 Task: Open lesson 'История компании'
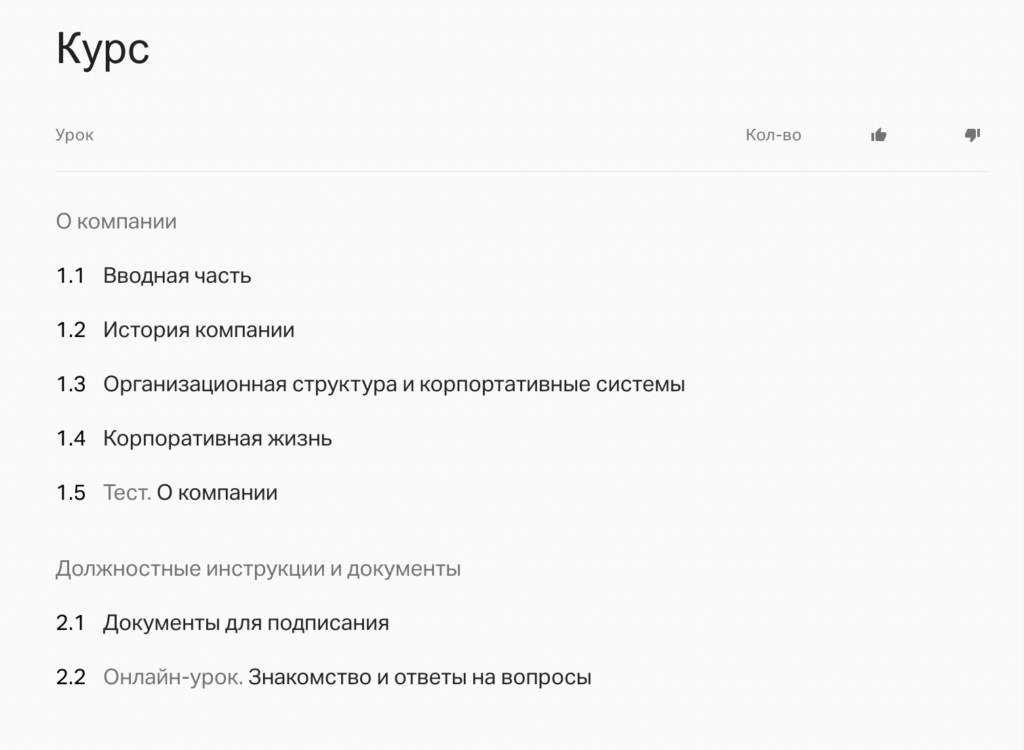pyautogui.click(x=198, y=329)
